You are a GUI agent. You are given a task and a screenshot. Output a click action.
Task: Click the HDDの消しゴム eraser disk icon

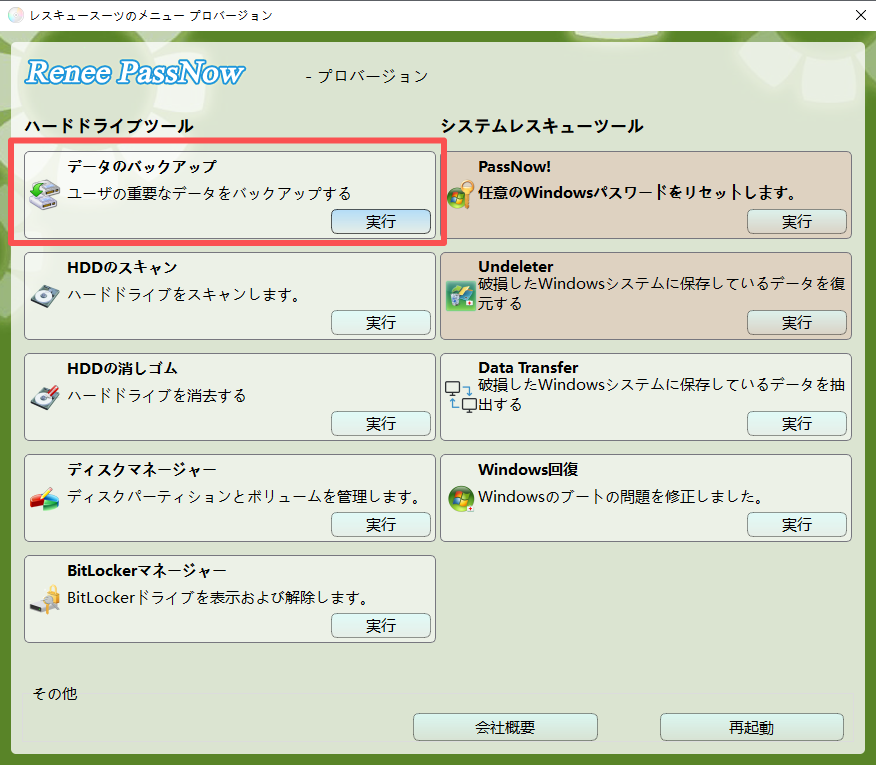click(45, 397)
